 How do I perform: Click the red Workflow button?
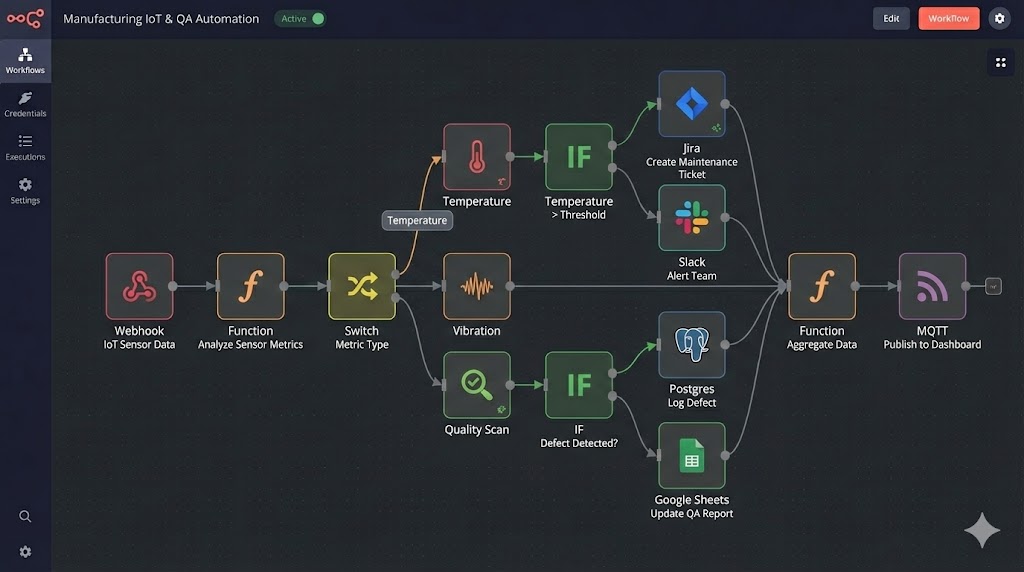[948, 19]
